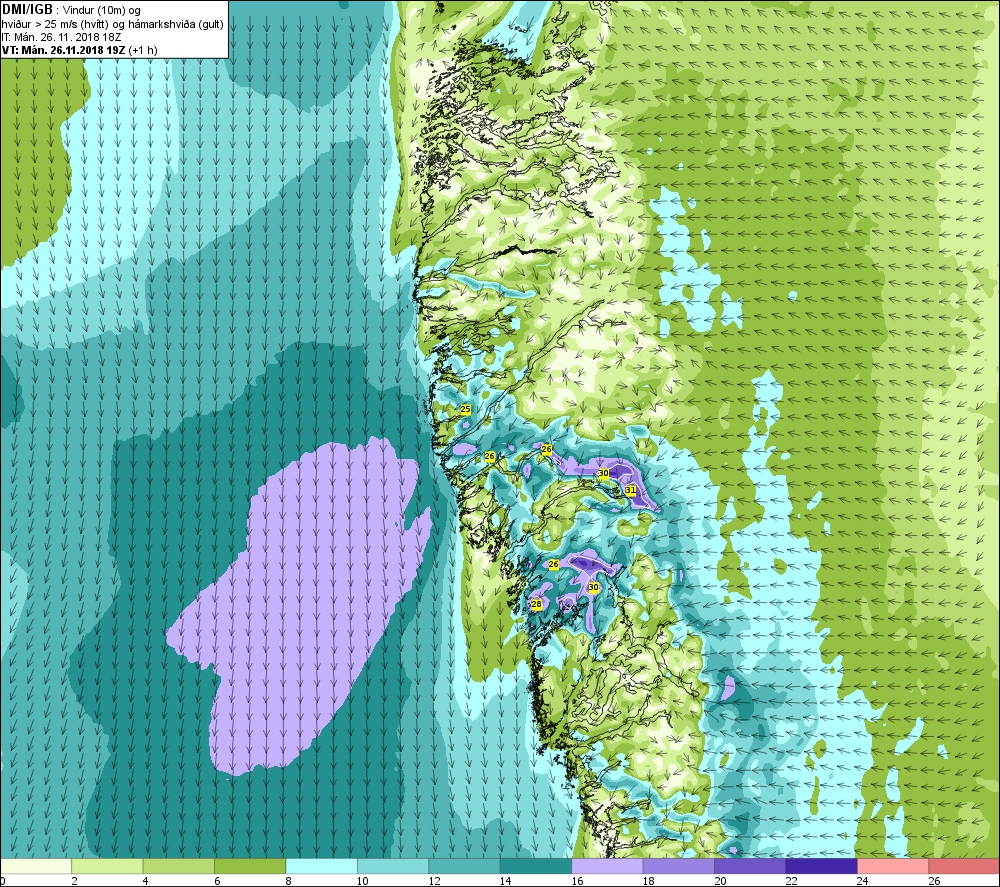
Task: Click the 12–14 m/s teal legend swatch
Action: coord(464,866)
